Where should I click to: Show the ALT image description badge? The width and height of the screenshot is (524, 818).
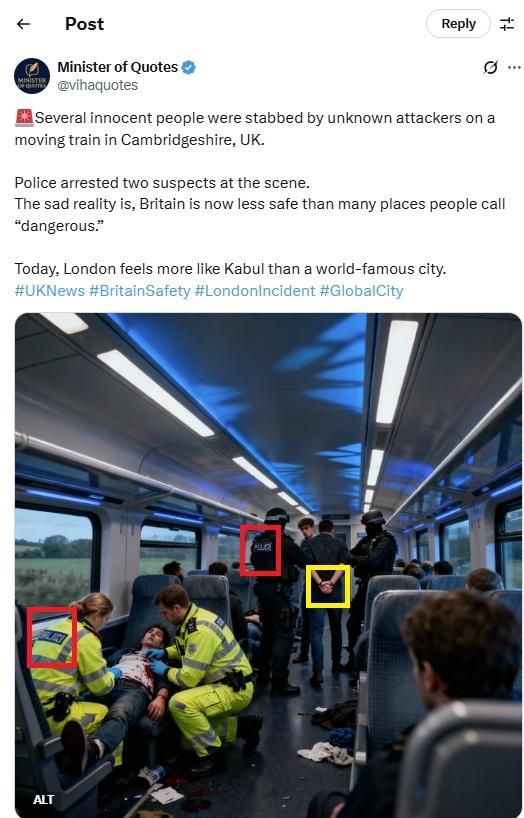coord(43,800)
